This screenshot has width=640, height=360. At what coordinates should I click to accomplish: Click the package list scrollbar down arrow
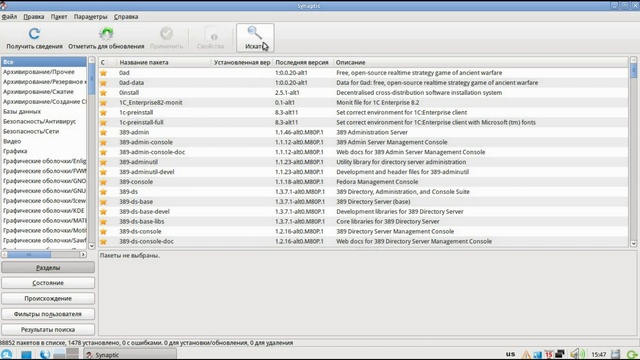pyautogui.click(x=633, y=244)
